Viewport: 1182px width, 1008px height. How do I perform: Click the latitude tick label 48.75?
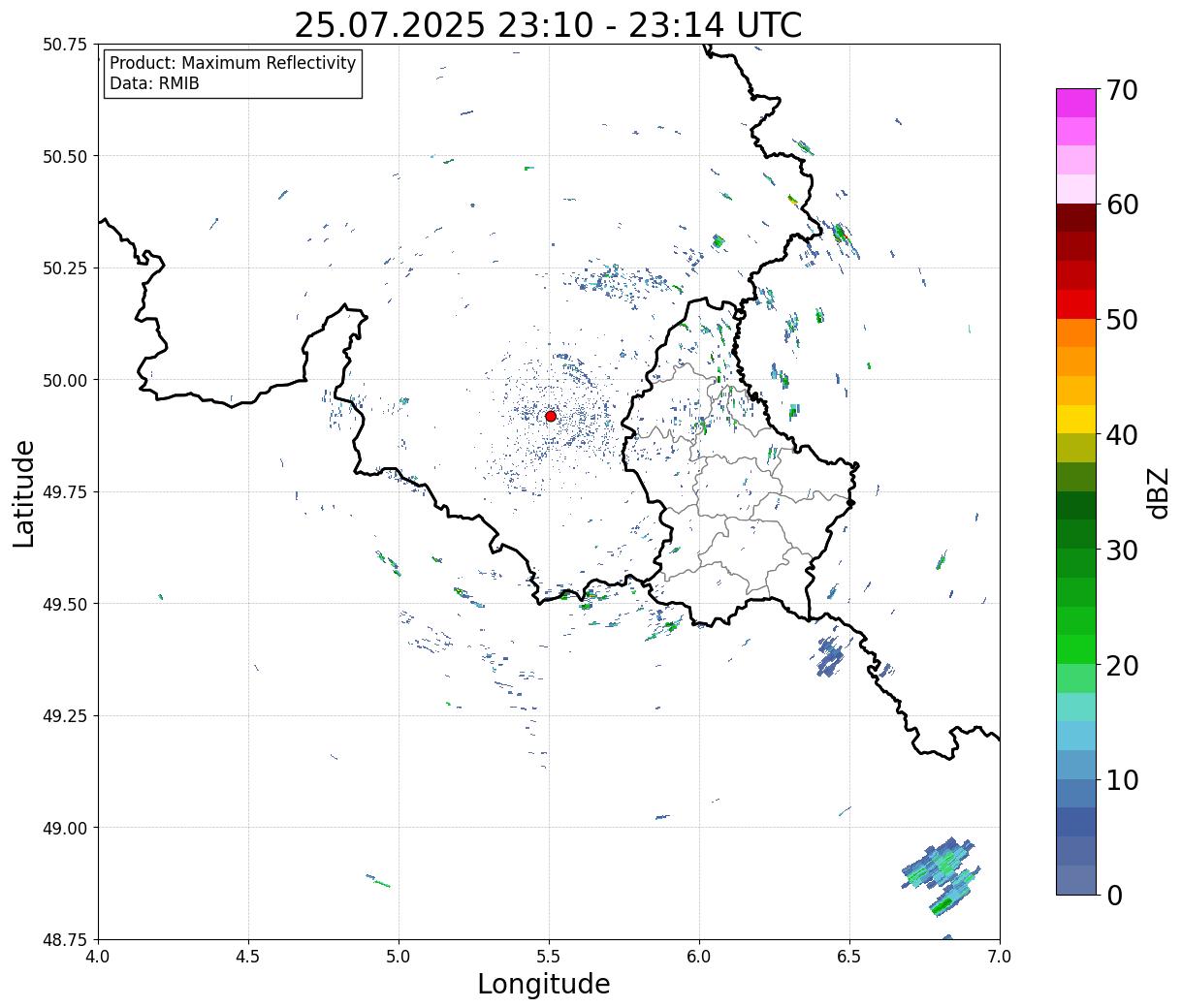[x=65, y=939]
